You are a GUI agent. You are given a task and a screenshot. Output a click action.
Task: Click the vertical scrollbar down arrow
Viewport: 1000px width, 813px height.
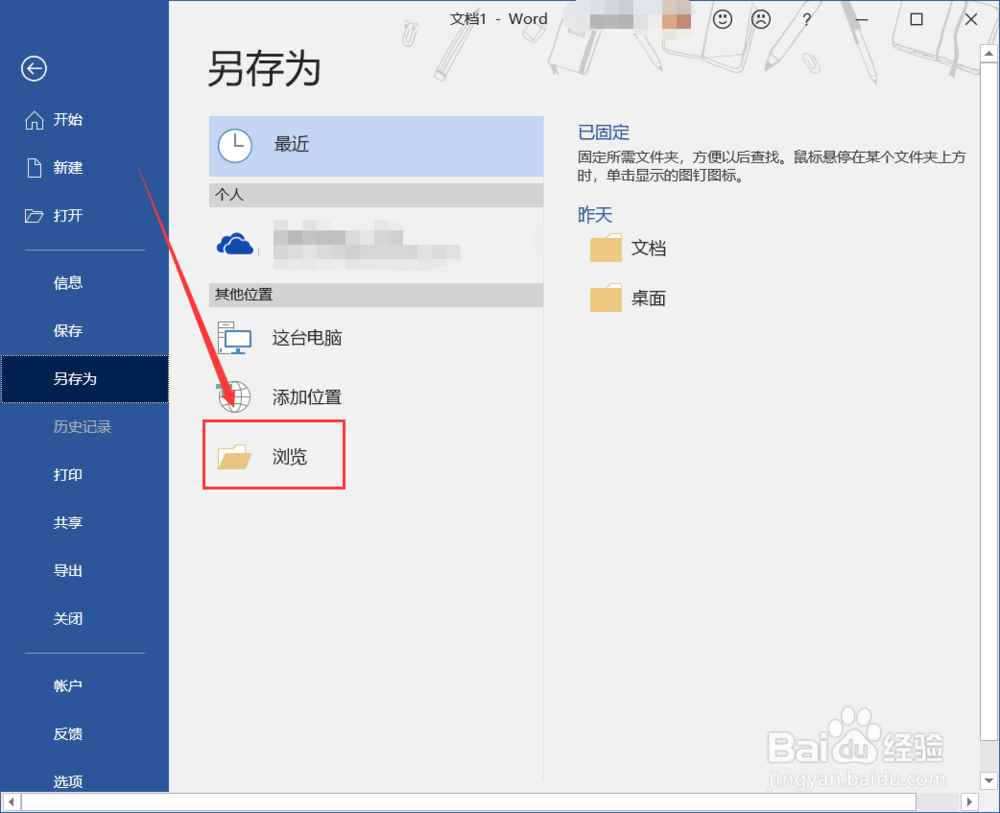tap(989, 780)
